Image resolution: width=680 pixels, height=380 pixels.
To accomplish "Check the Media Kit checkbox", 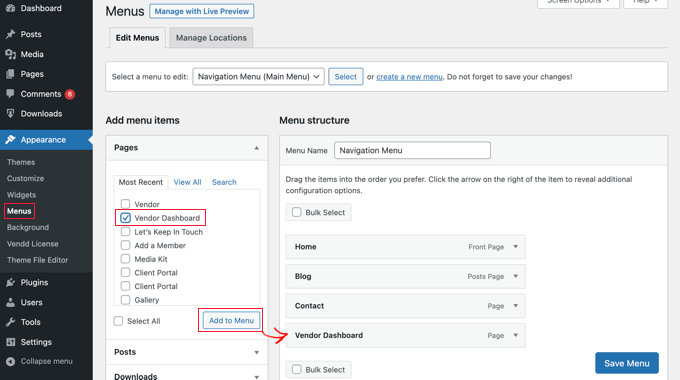I will tap(125, 259).
